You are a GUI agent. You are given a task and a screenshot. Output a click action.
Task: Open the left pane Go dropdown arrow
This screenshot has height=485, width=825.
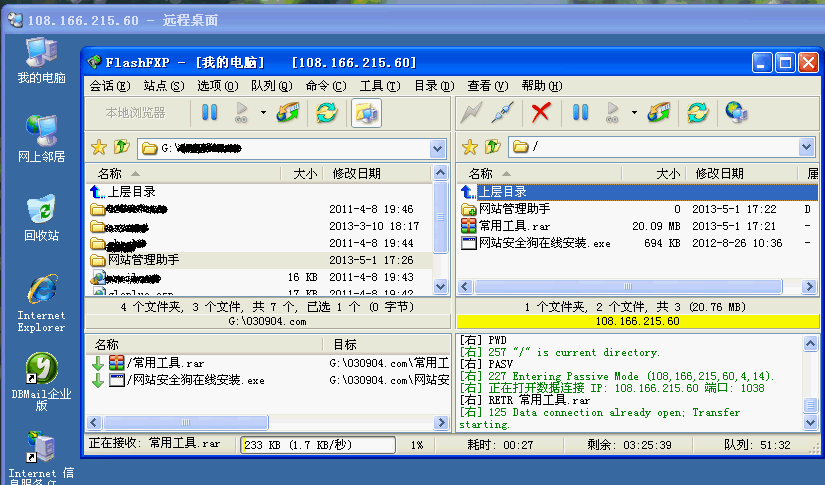[x=263, y=113]
